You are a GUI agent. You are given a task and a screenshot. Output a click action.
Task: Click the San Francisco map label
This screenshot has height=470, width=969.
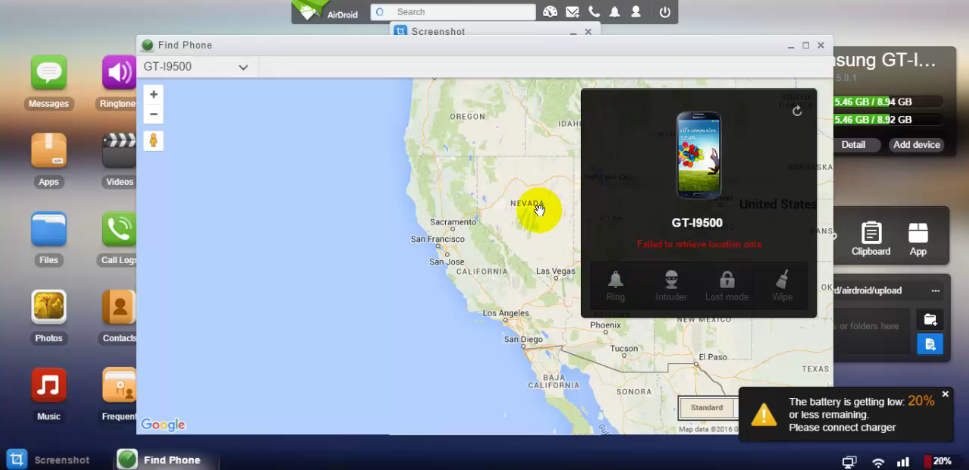[438, 239]
